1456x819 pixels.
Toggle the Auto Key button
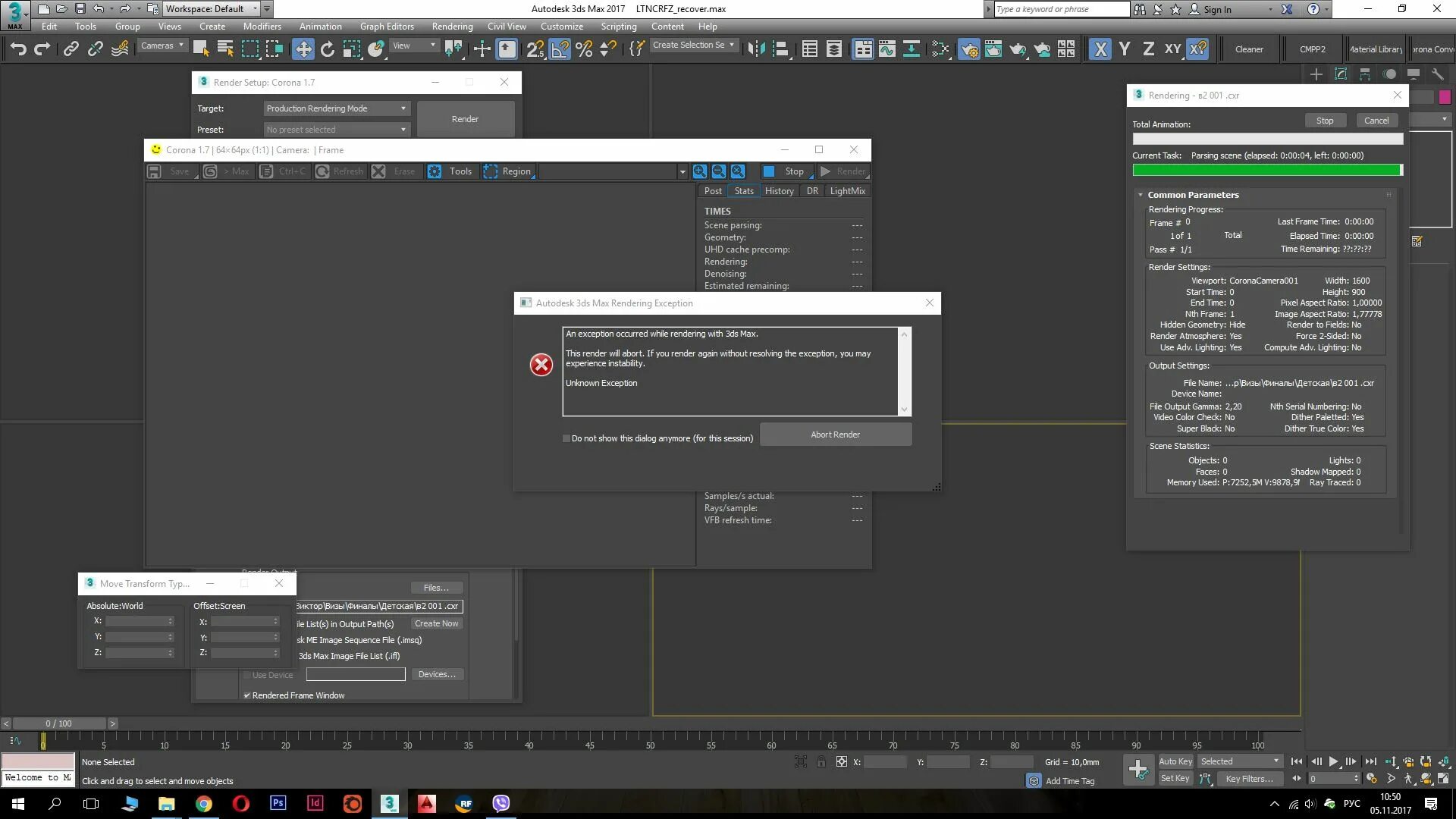click(x=1175, y=761)
